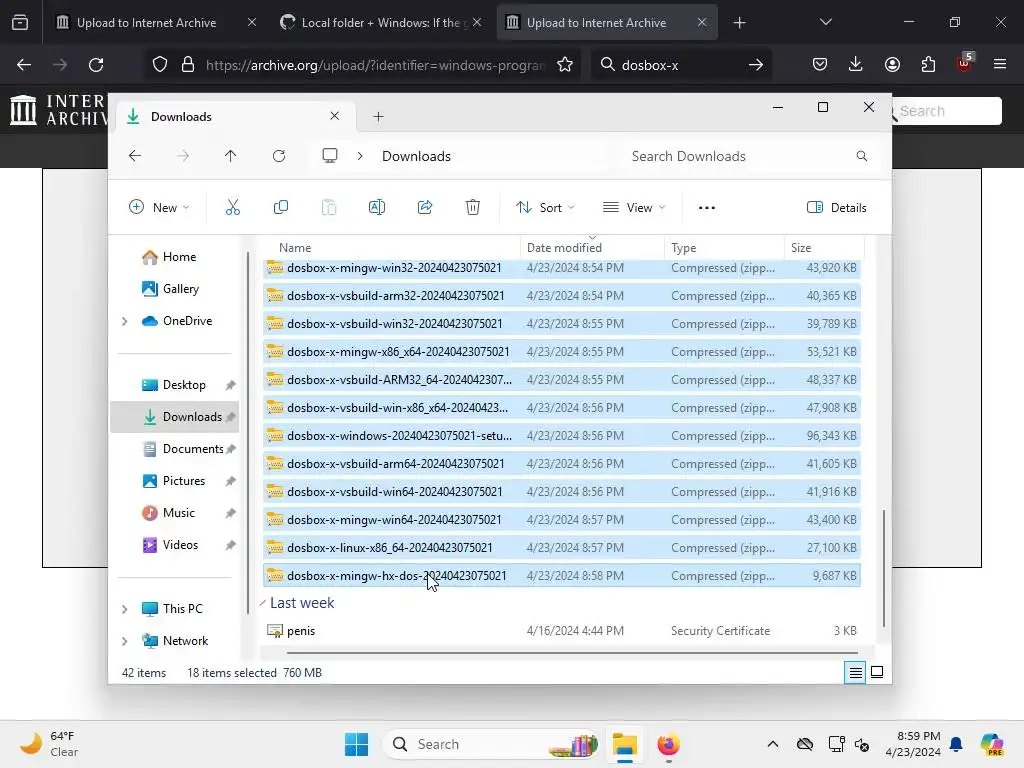The height and width of the screenshot is (768, 1024).
Task: Click the Share icon in Explorer toolbar
Action: tap(425, 208)
